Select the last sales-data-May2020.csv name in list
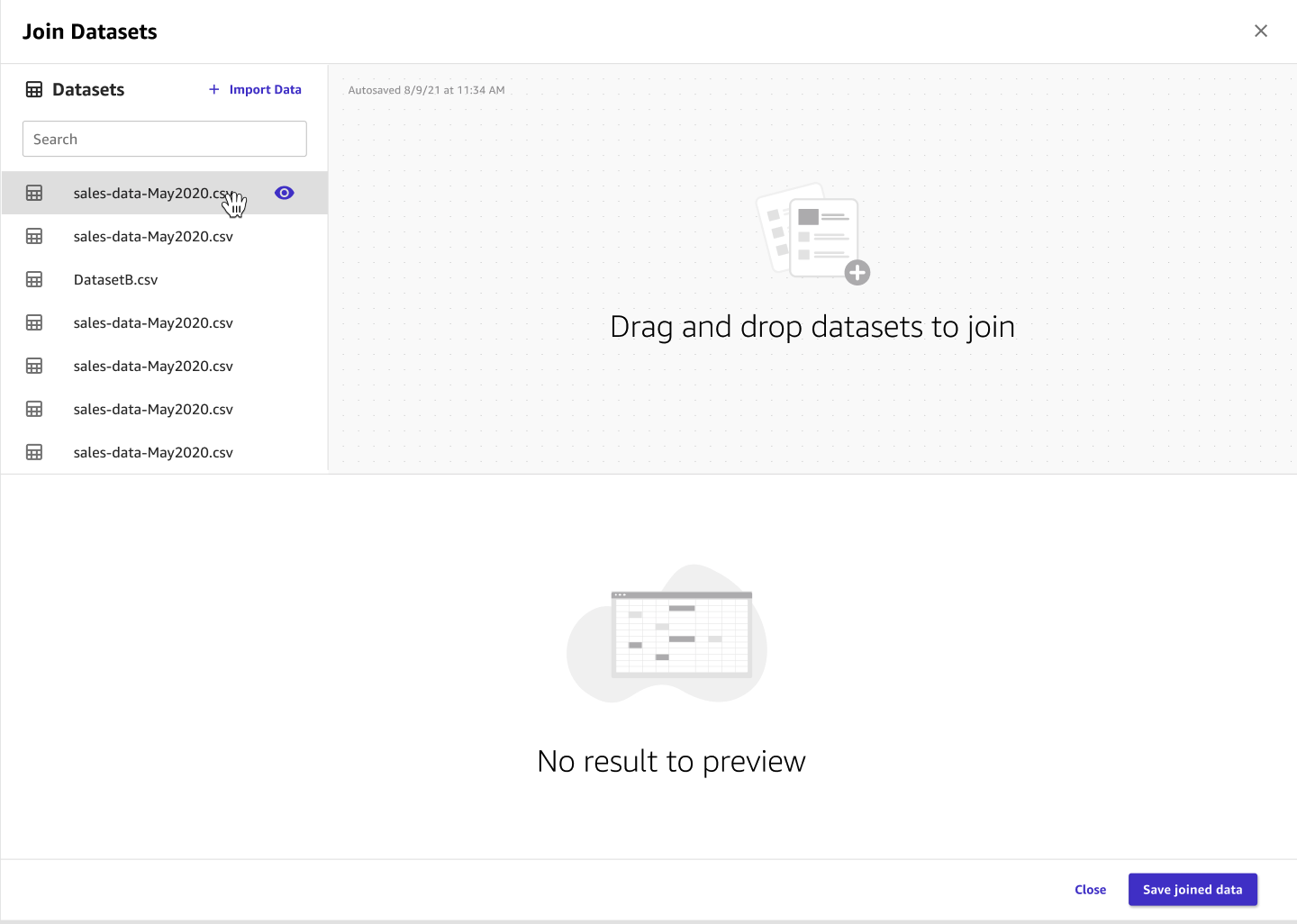Screen dimensions: 1297x924 (153, 452)
